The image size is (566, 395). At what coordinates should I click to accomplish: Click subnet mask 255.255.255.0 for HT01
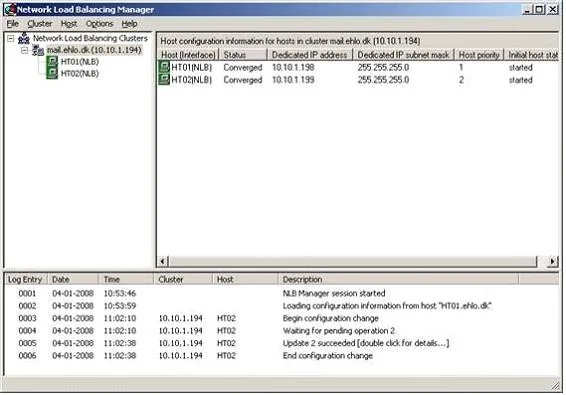(x=383, y=68)
